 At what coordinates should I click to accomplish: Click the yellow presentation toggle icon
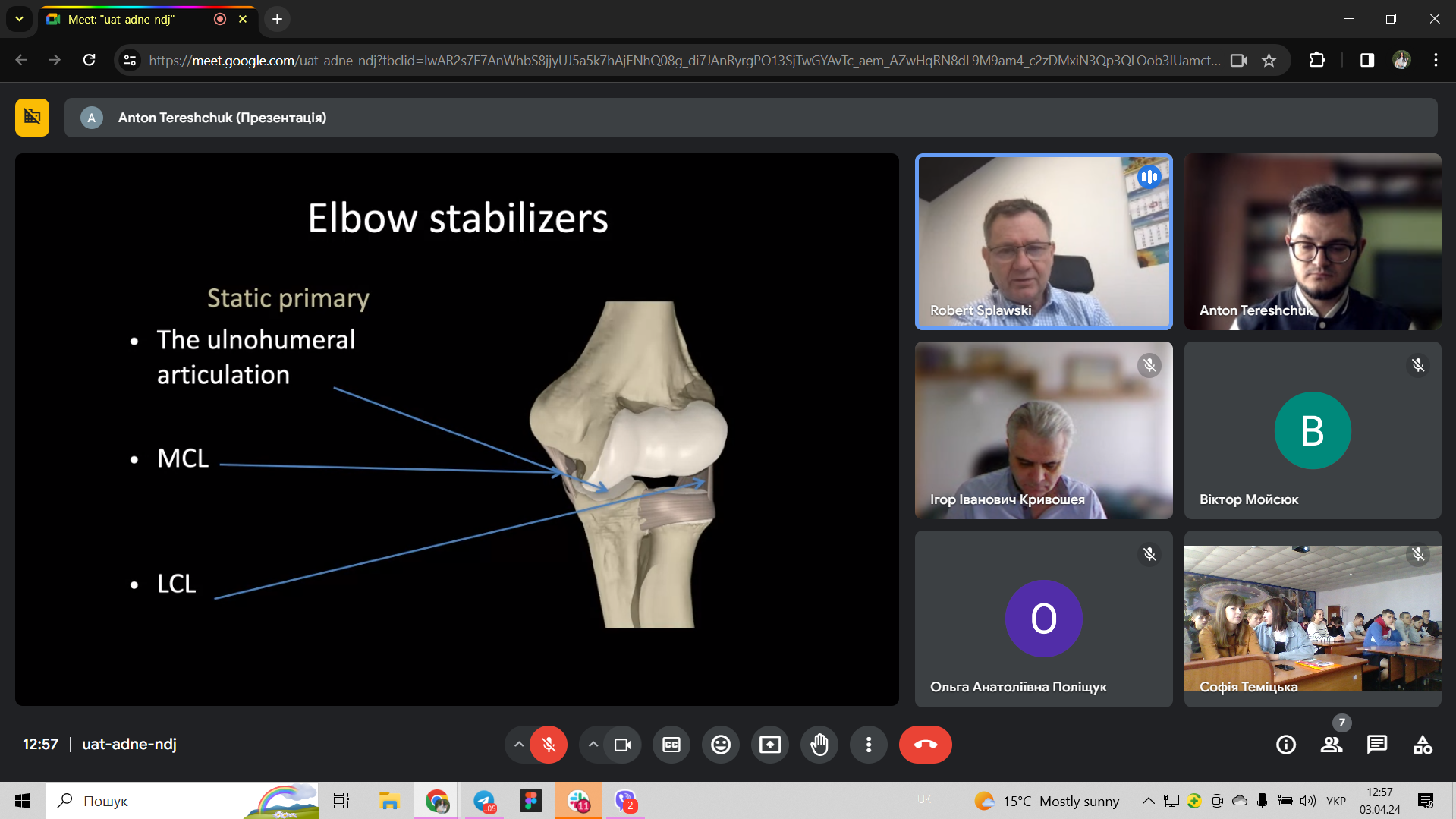point(32,118)
